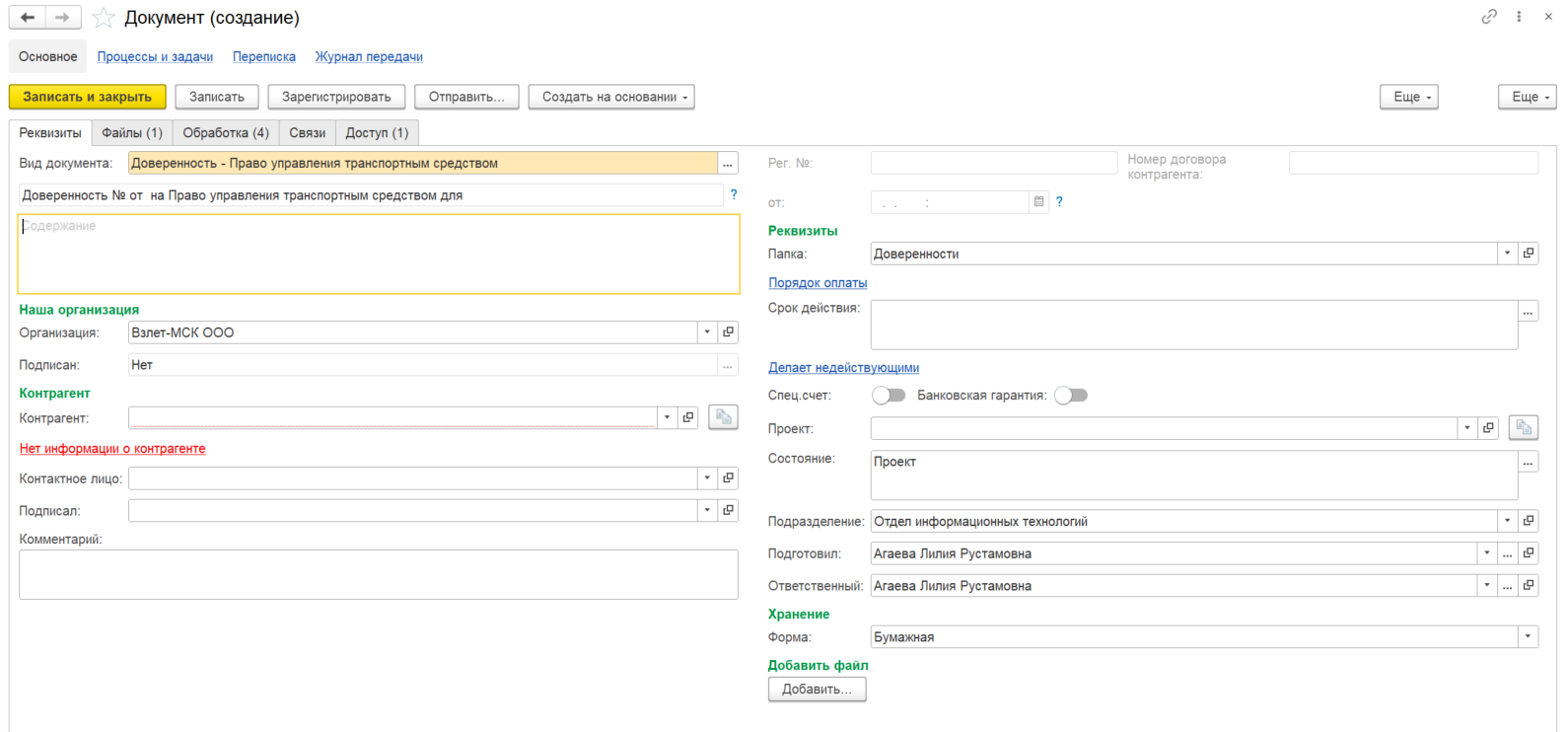
Task: Open Проект record icon
Action: 1488,428
